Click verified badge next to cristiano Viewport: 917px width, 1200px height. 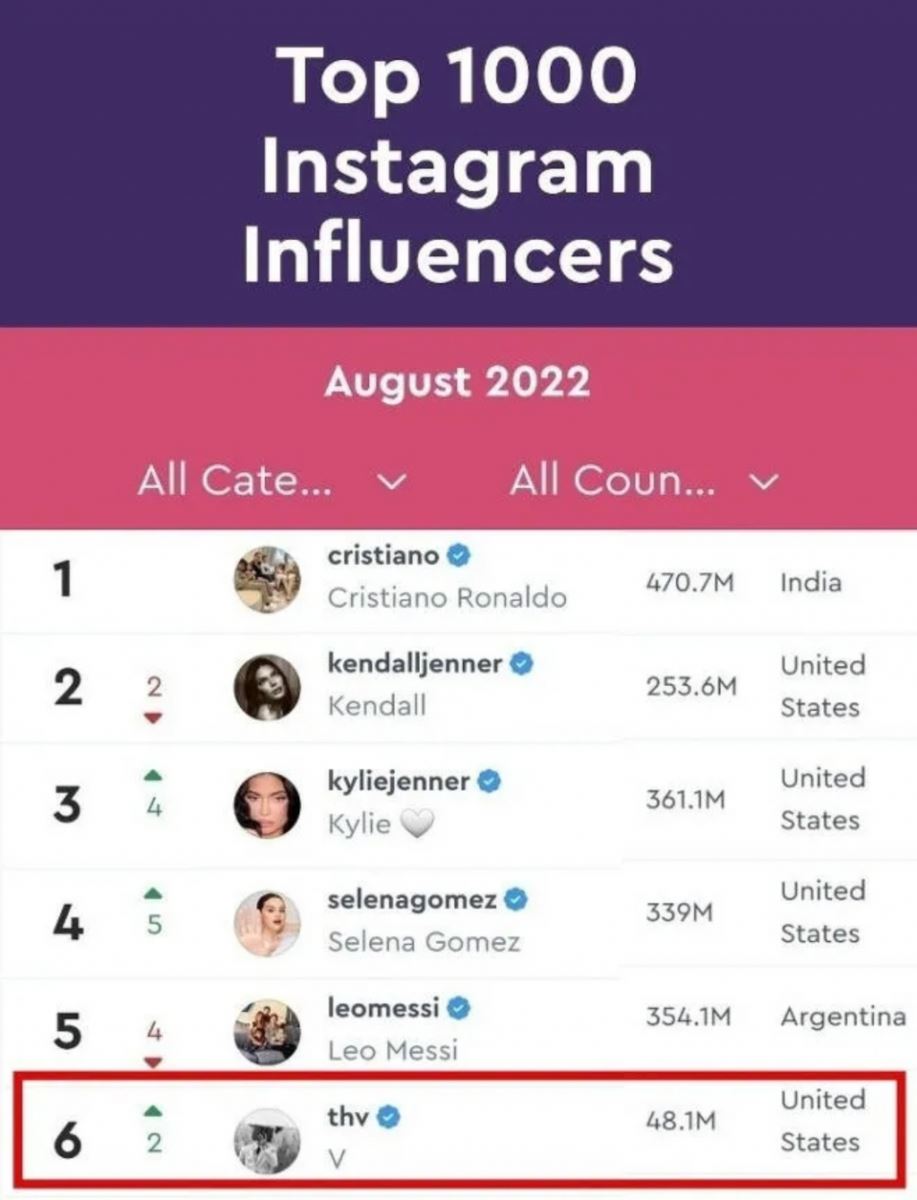pos(459,555)
